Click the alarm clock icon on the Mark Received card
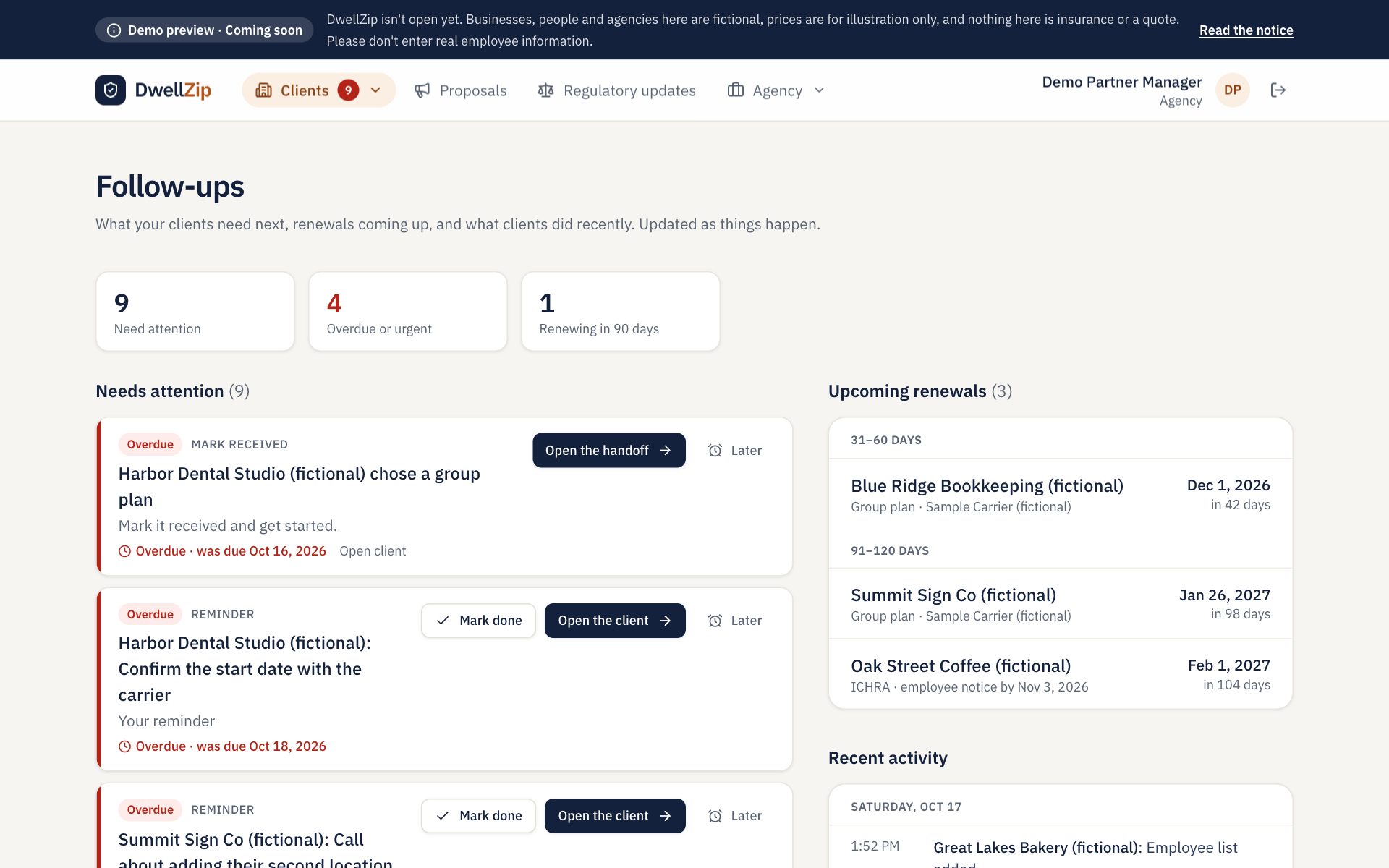 point(715,451)
